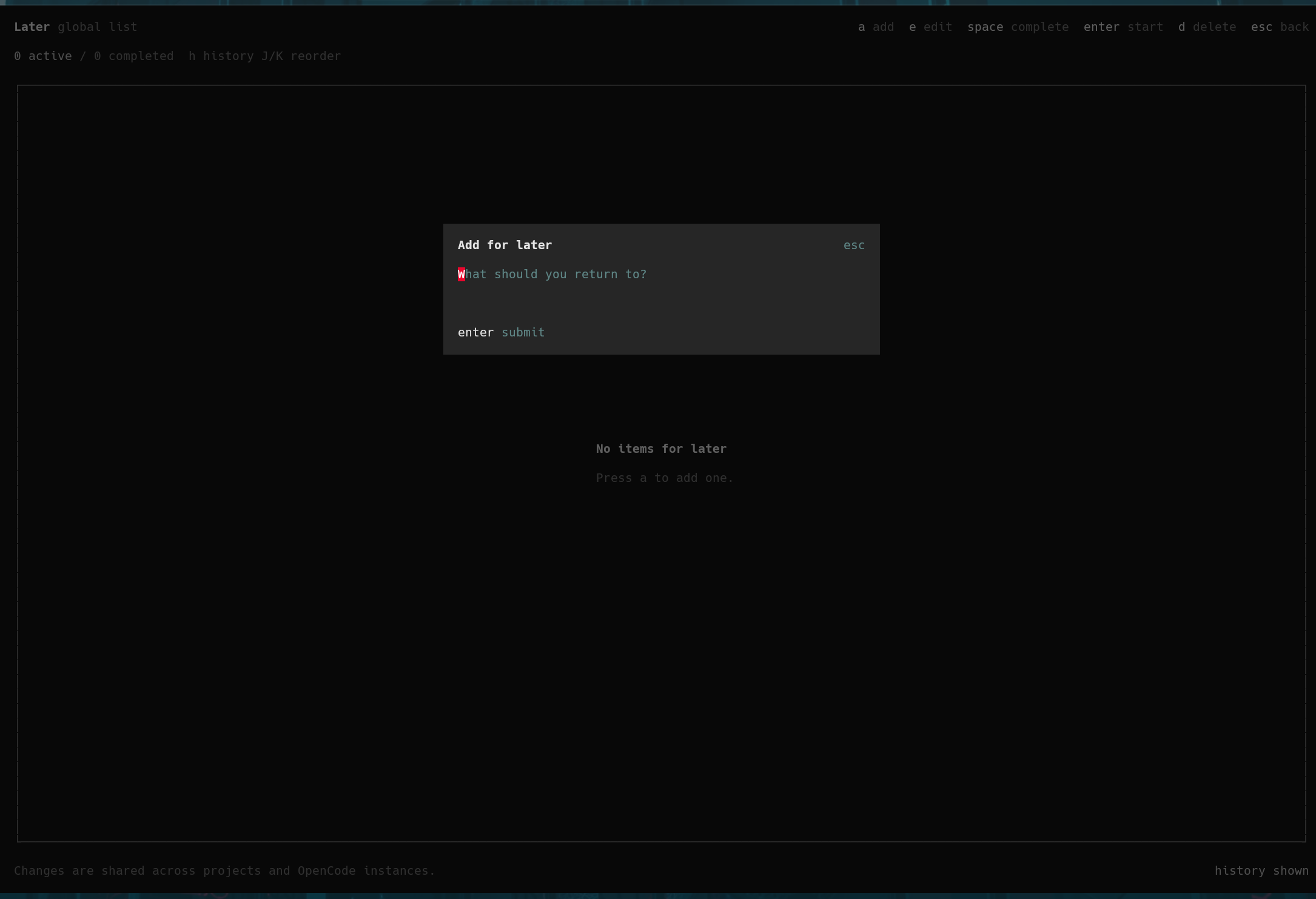Image resolution: width=1316 pixels, height=899 pixels.
Task: Click the '0 active' counter
Action: (x=42, y=56)
